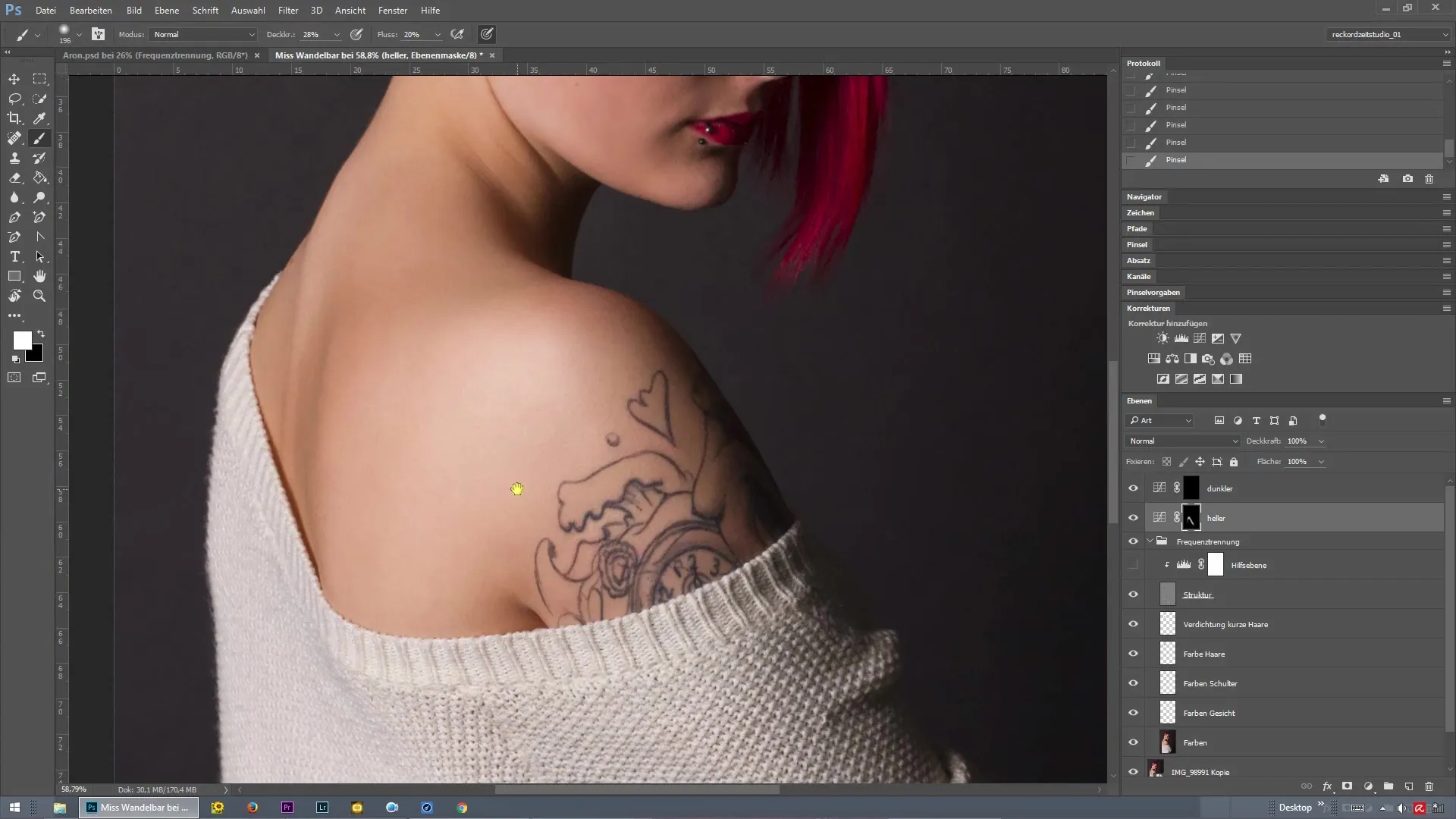The image size is (1456, 819).
Task: Create new group folder icon in Ebenen
Action: pyautogui.click(x=1389, y=786)
